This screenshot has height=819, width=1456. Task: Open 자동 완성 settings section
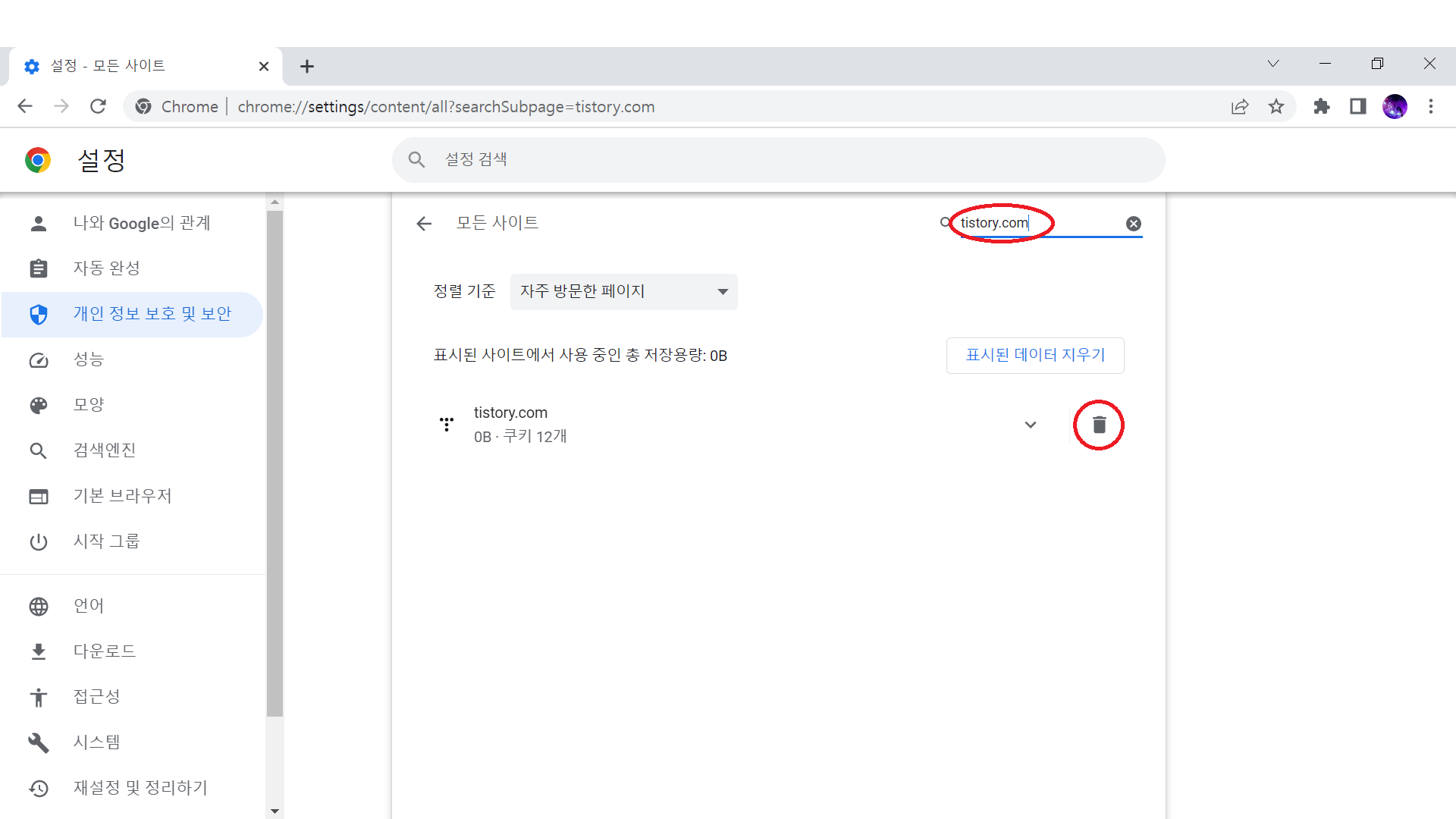(x=132, y=268)
